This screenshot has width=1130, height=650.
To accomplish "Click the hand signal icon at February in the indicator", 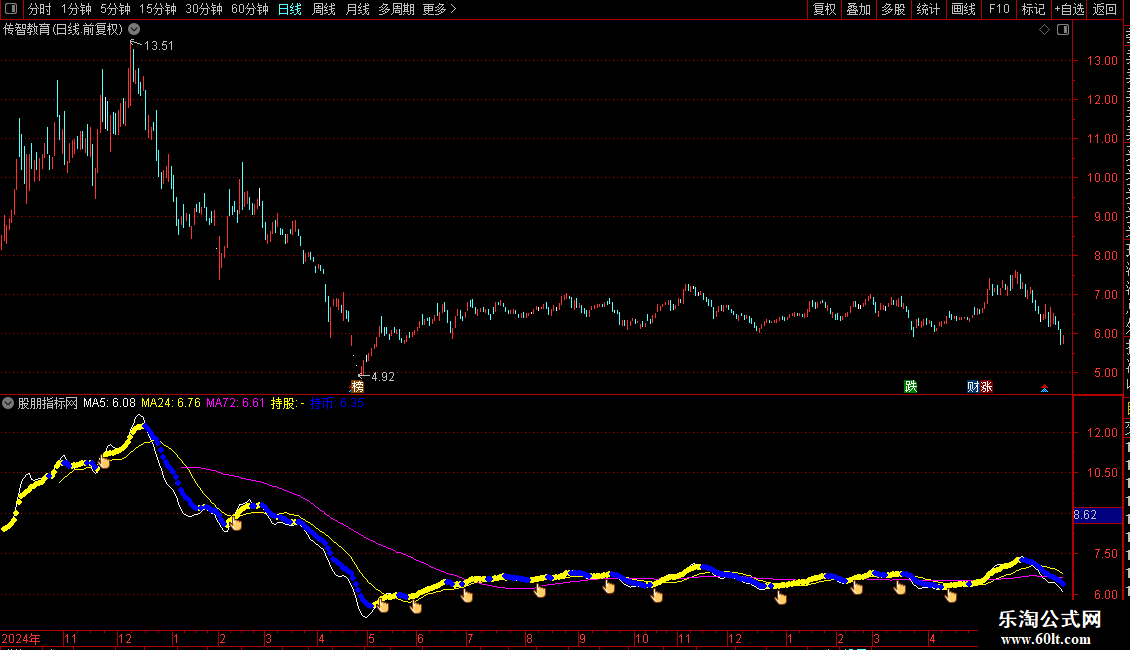I will tap(236, 524).
